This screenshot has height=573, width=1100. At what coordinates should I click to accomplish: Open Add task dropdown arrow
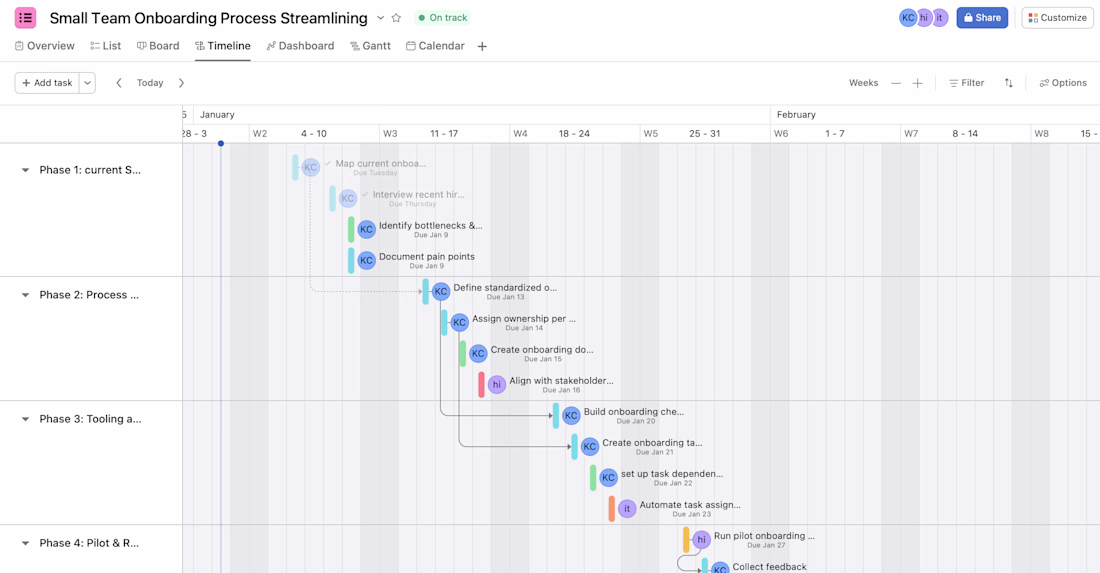pyautogui.click(x=88, y=83)
